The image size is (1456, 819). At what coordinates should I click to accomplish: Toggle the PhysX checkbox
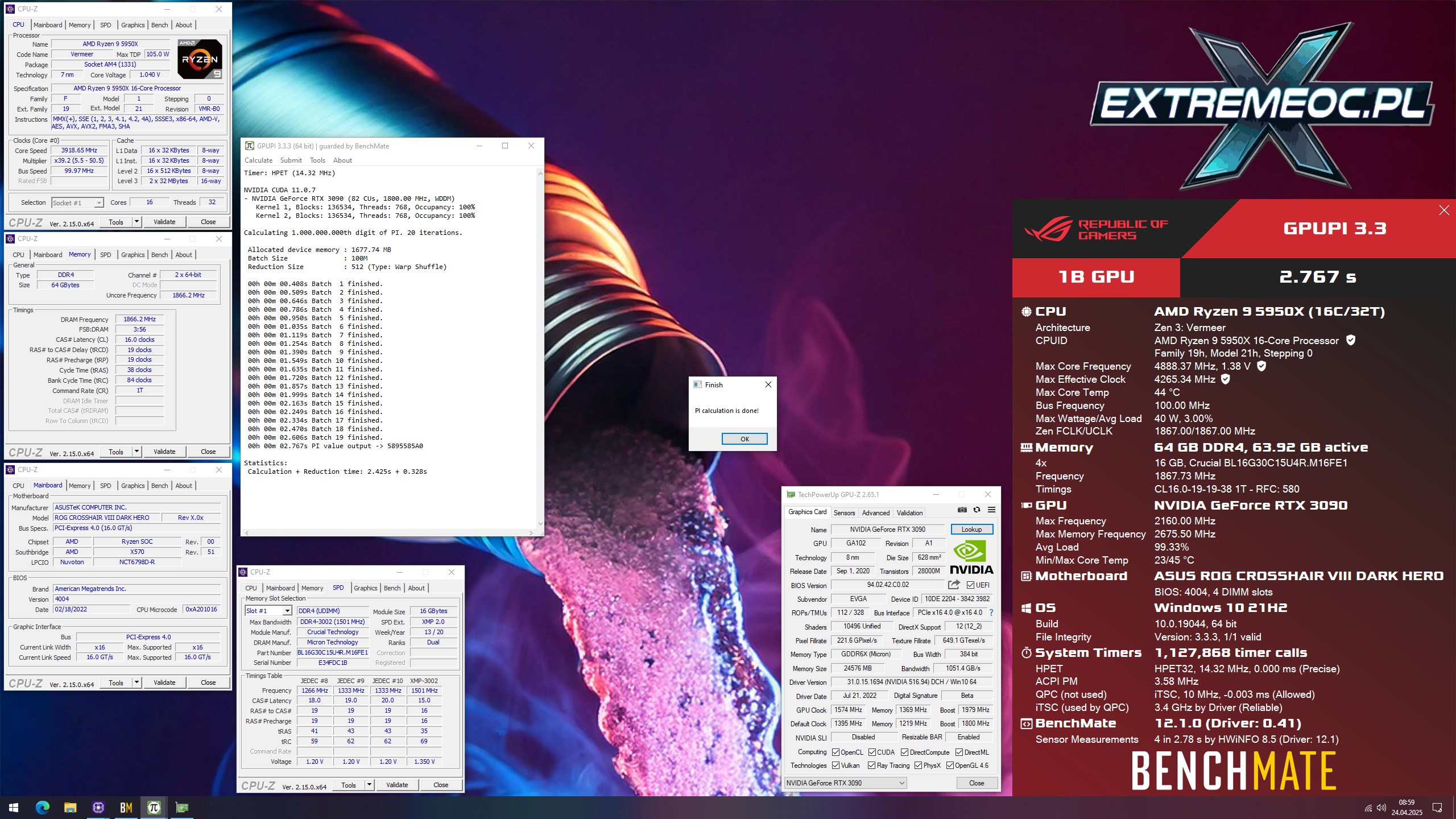pos(918,765)
